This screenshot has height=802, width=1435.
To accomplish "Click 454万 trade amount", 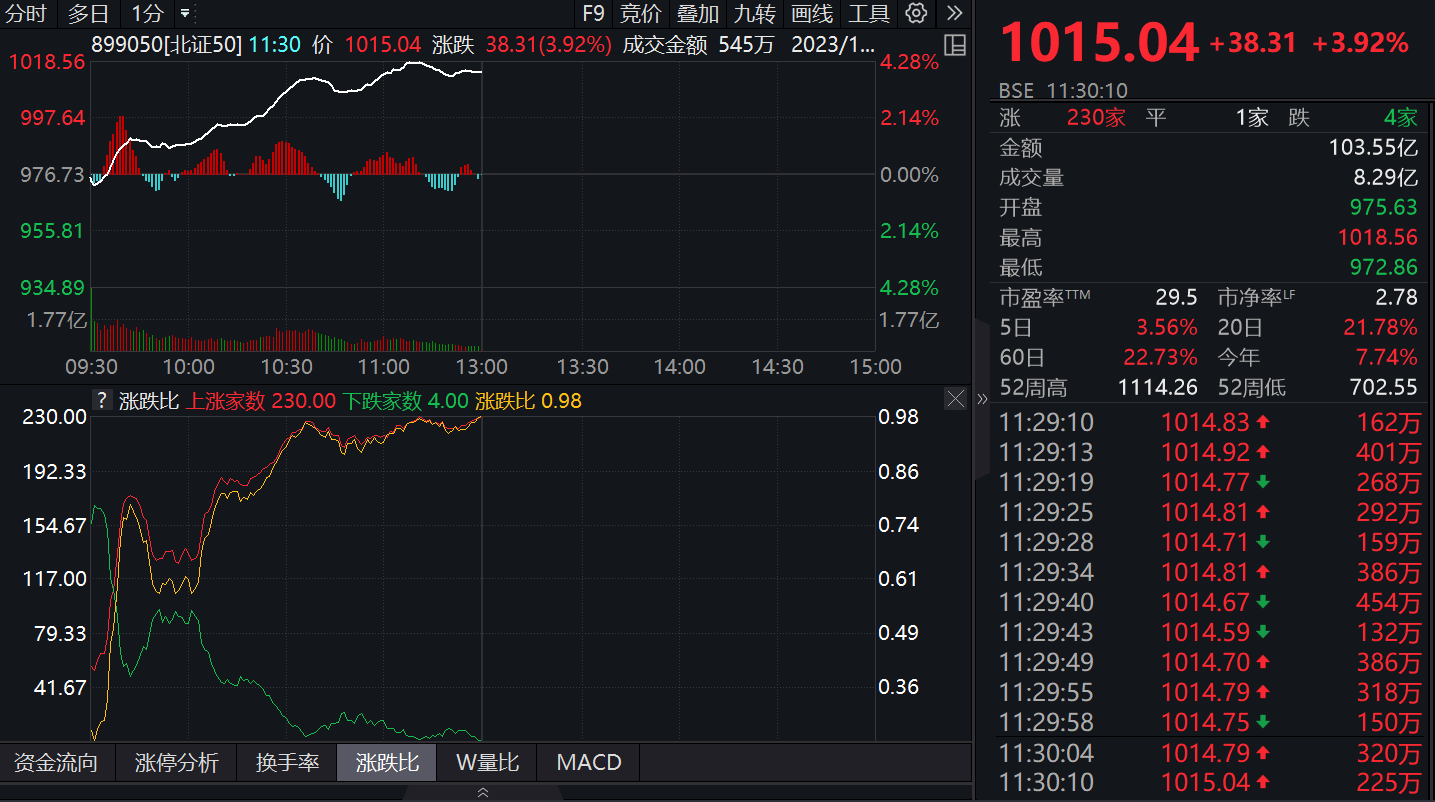I will [x=1388, y=603].
